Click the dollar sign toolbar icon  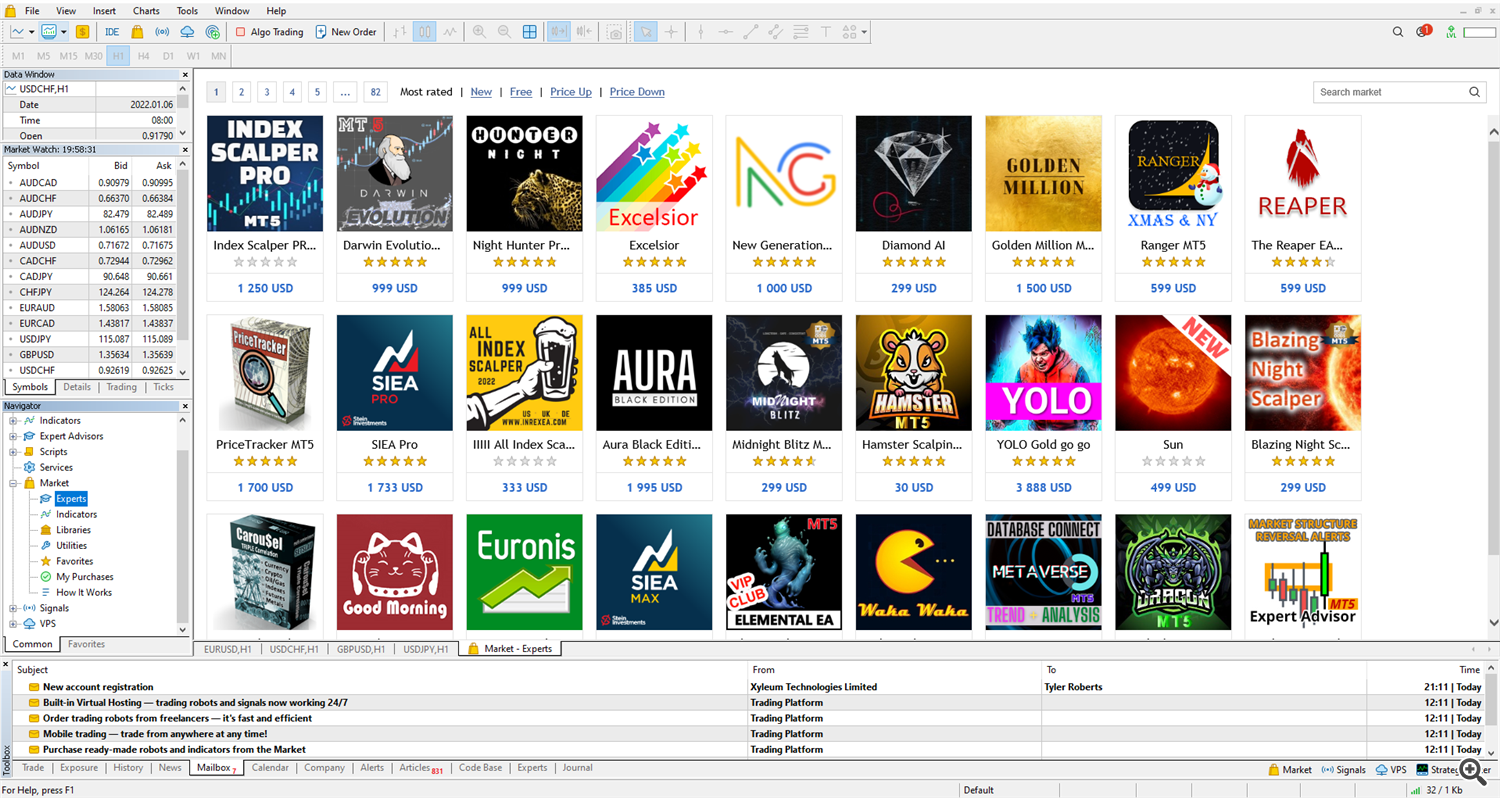(x=81, y=32)
